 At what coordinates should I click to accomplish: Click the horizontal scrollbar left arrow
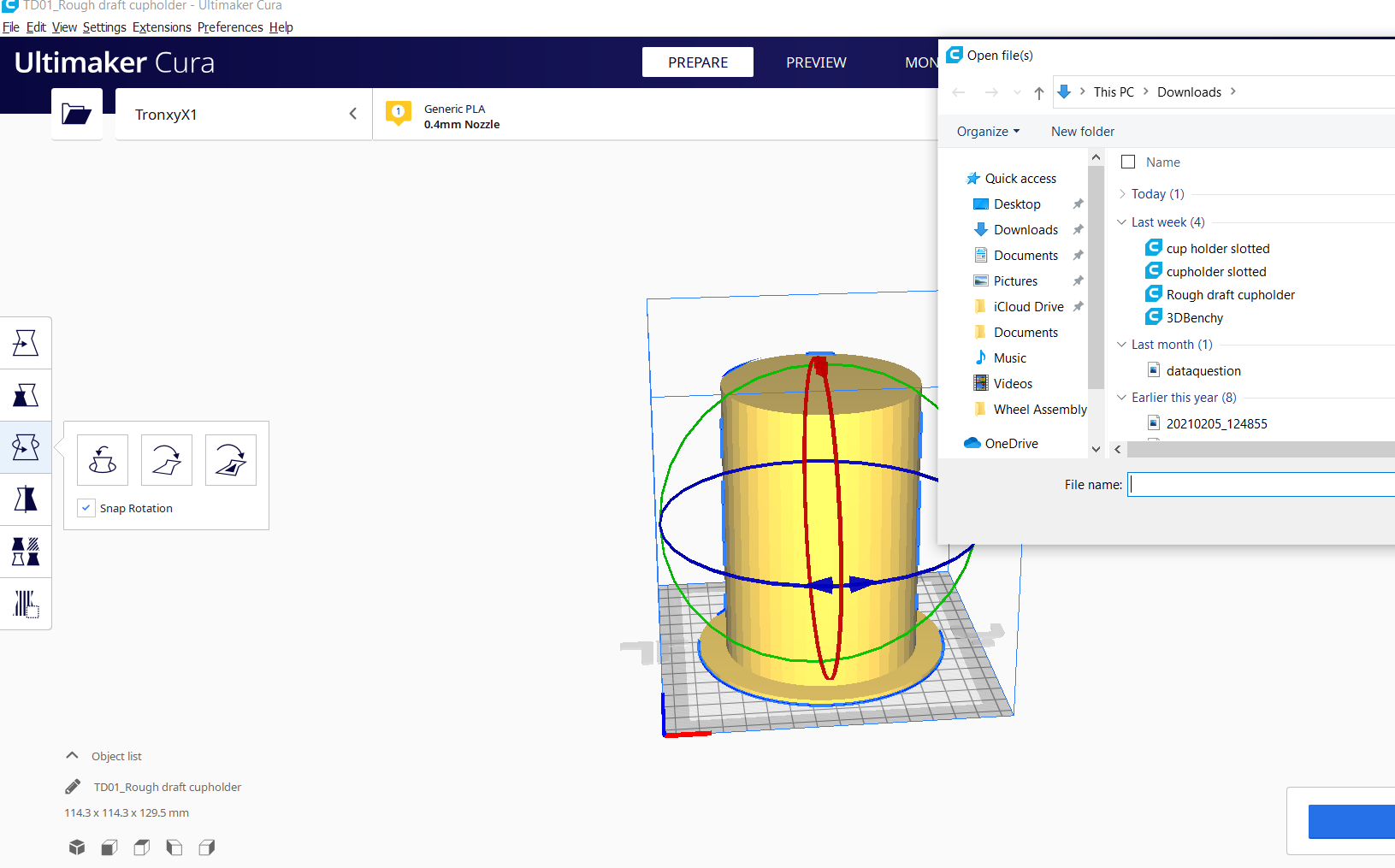click(1118, 449)
